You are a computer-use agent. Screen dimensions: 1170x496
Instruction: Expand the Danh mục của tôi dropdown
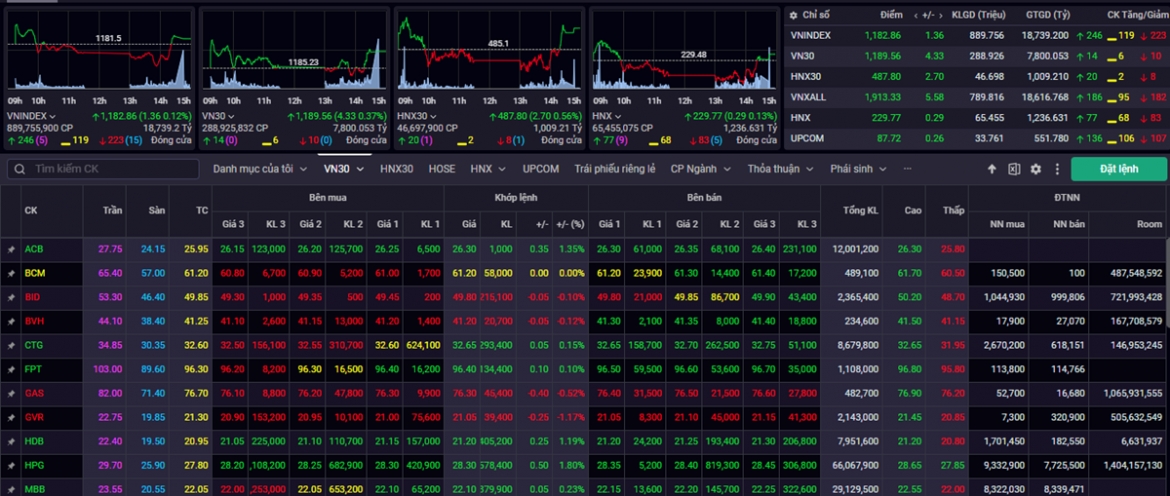click(260, 169)
